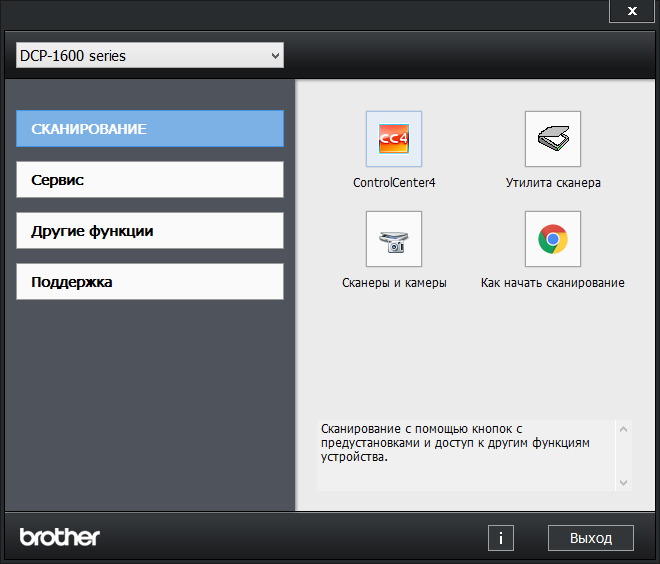Go to the Поддержка section
Image resolution: width=660 pixels, height=564 pixels.
150,282
